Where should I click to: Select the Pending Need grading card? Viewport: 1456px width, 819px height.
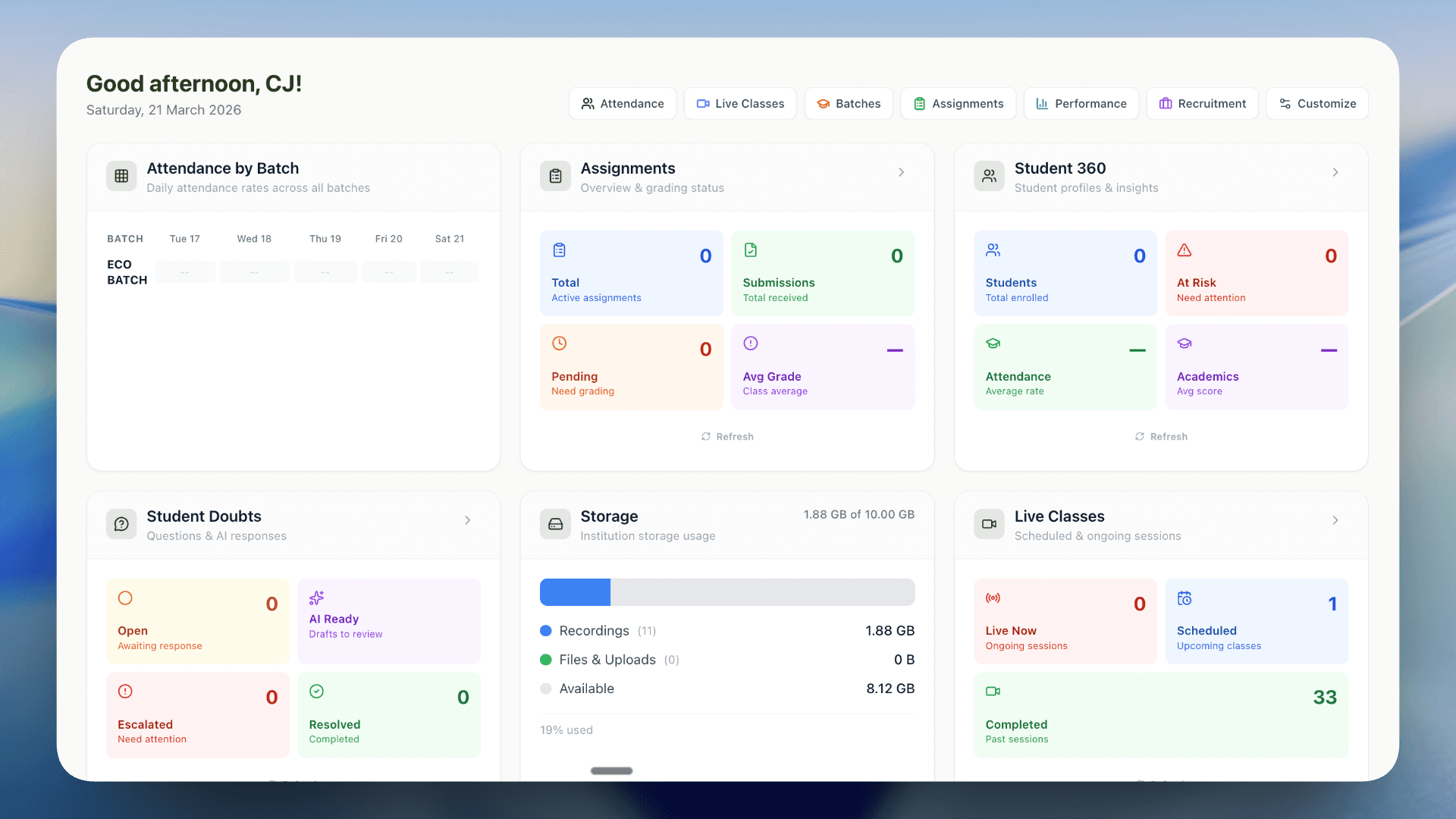click(631, 366)
